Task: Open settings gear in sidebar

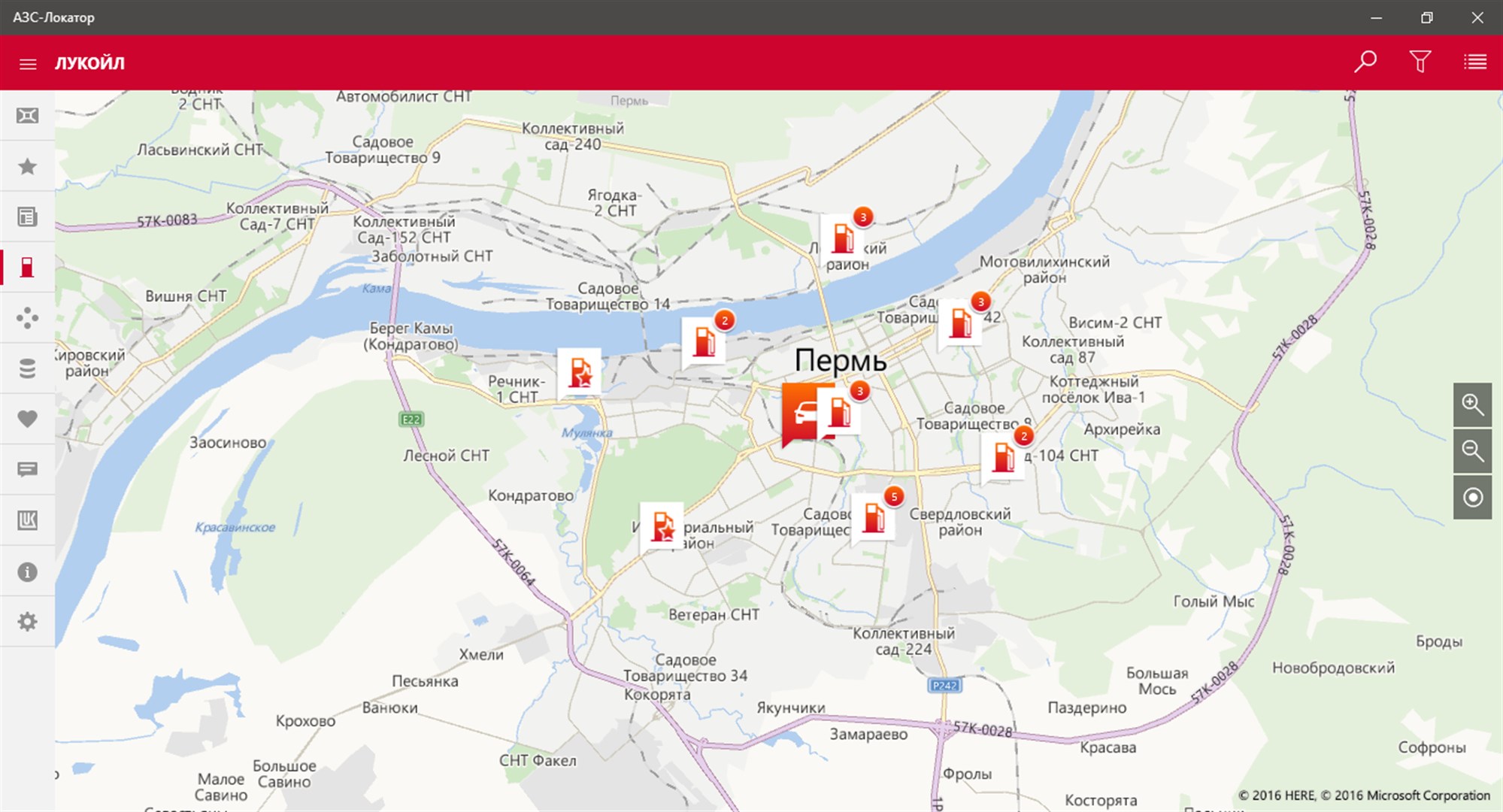Action: pos(27,622)
